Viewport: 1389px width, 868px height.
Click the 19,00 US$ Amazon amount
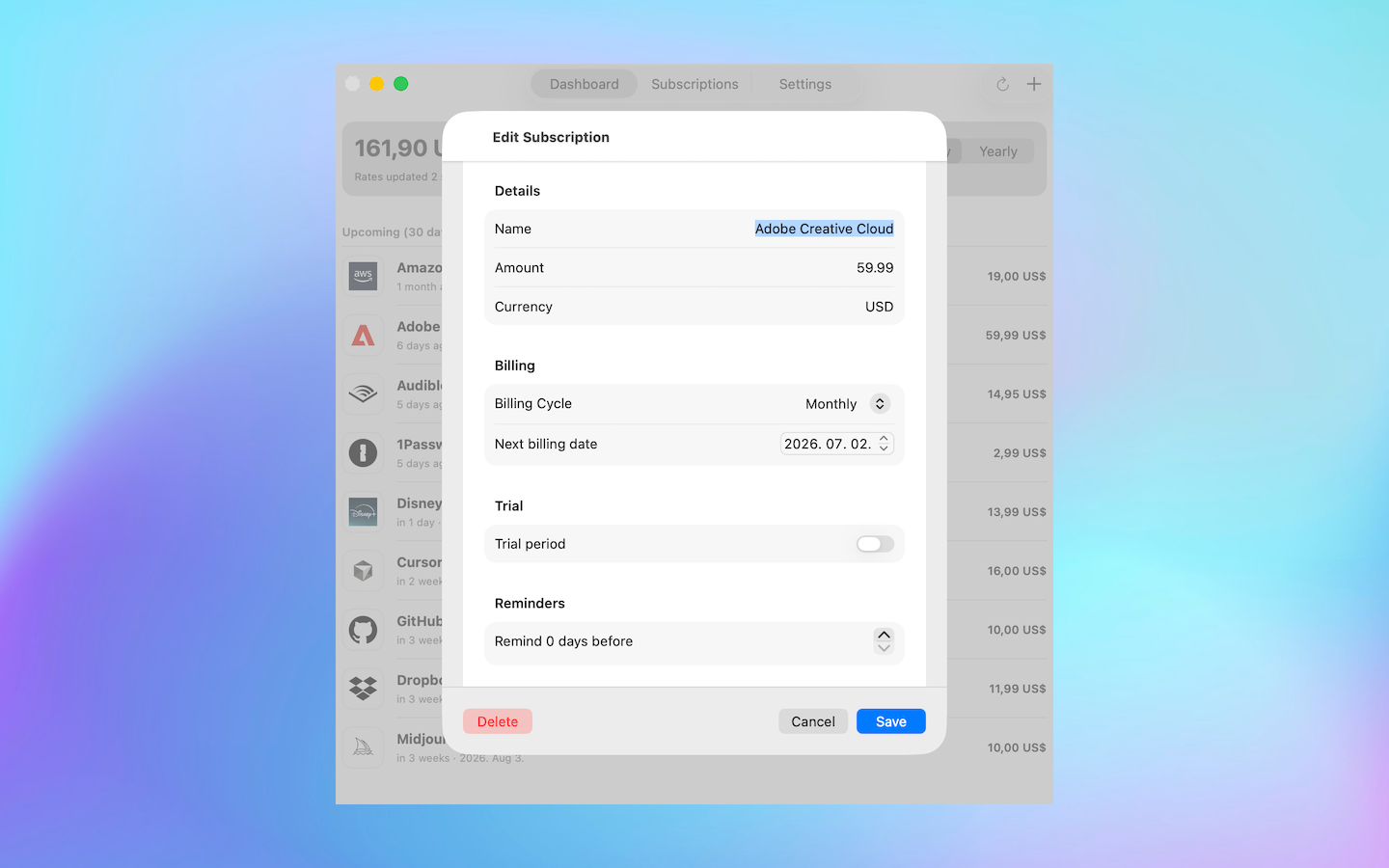coord(1017,276)
